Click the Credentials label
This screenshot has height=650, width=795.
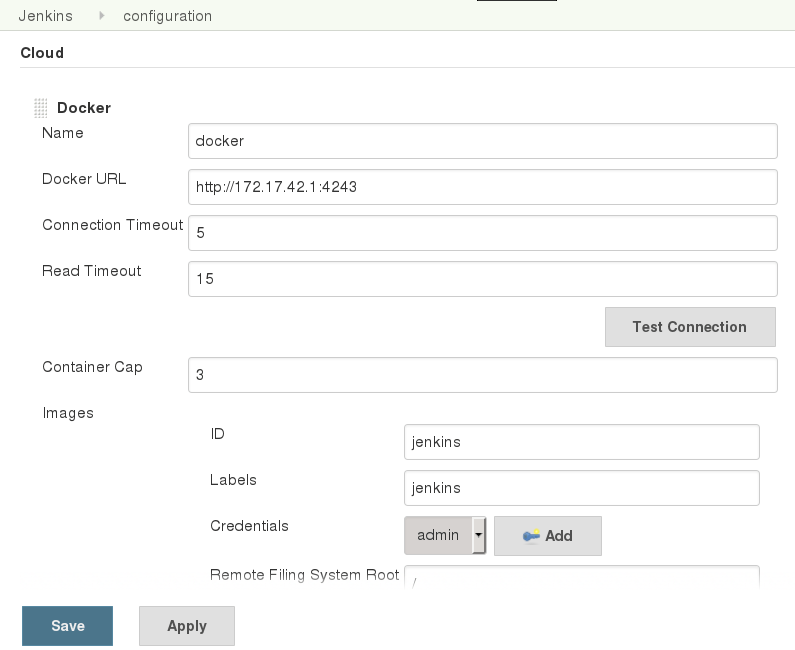coord(249,526)
